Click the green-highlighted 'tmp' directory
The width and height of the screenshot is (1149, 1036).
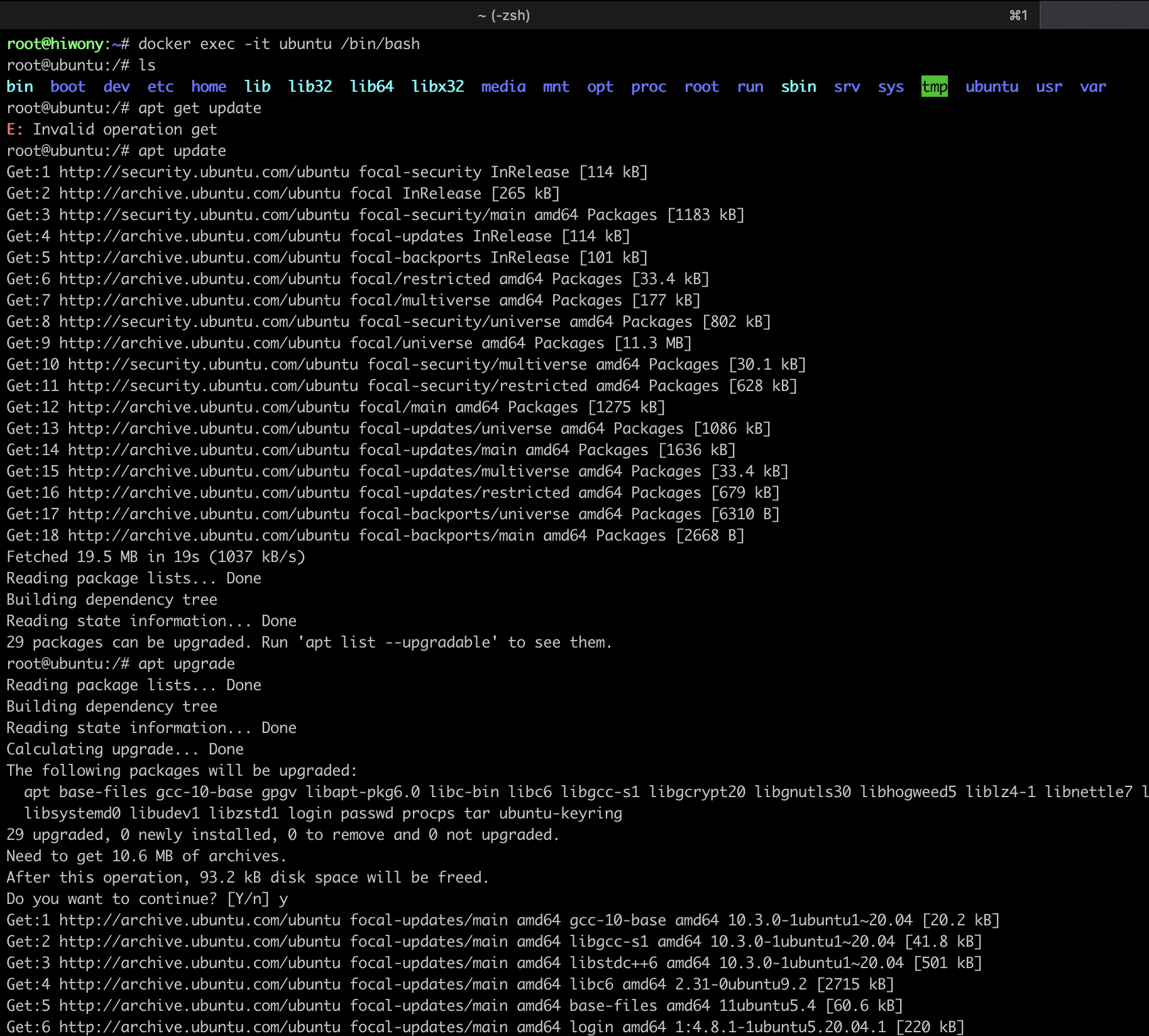[x=935, y=87]
